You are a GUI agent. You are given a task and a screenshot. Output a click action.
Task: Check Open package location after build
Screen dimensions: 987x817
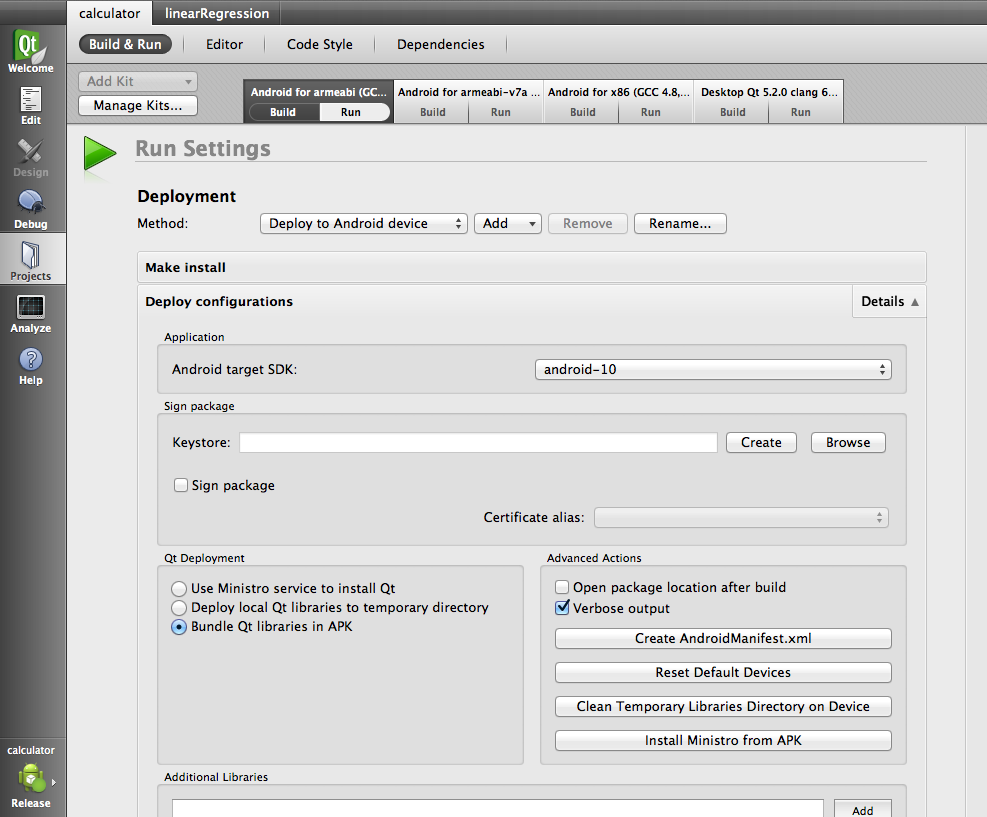click(562, 587)
